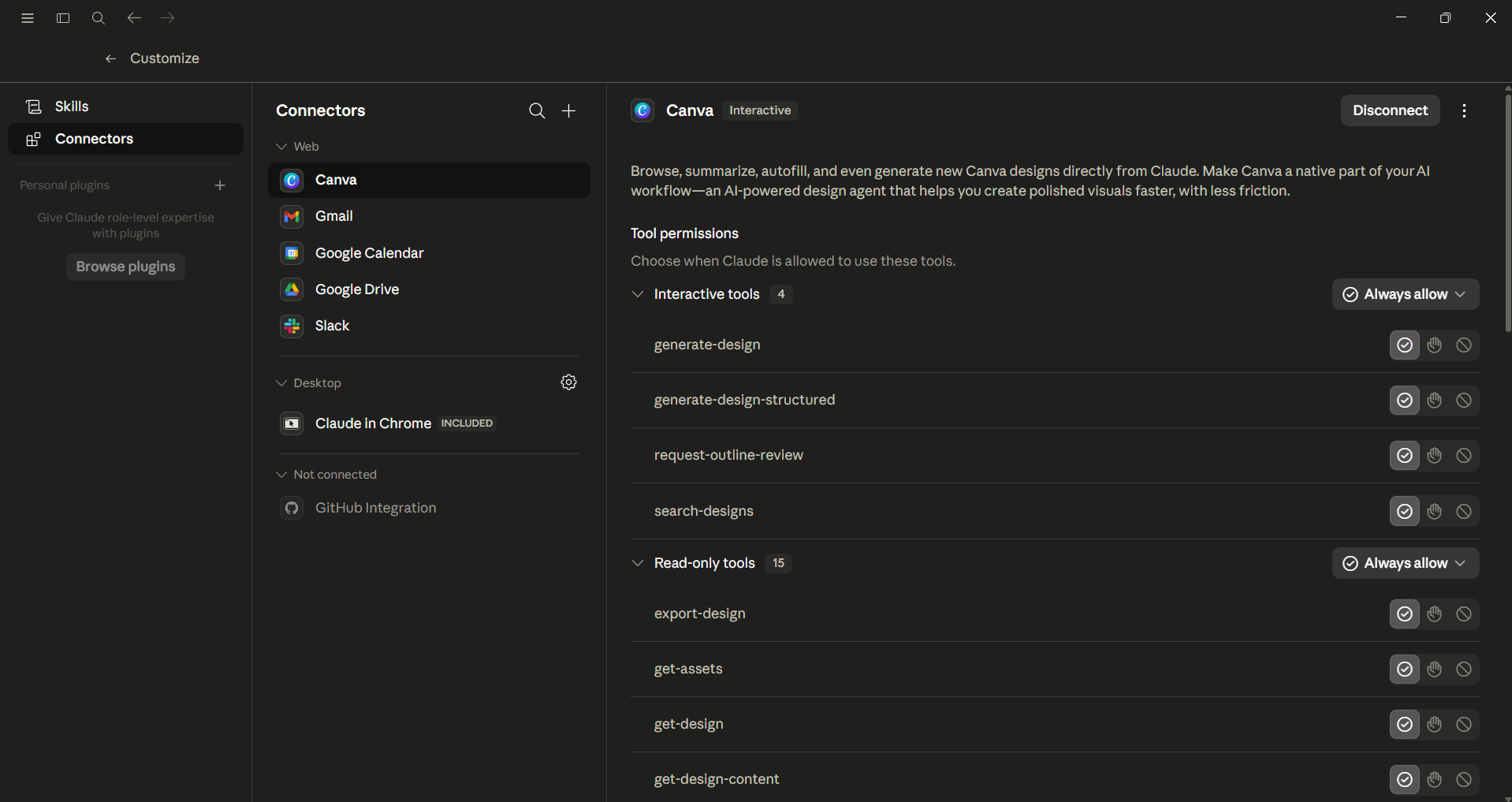The image size is (1512, 802).
Task: Click the Skills icon in sidebar
Action: [x=34, y=106]
